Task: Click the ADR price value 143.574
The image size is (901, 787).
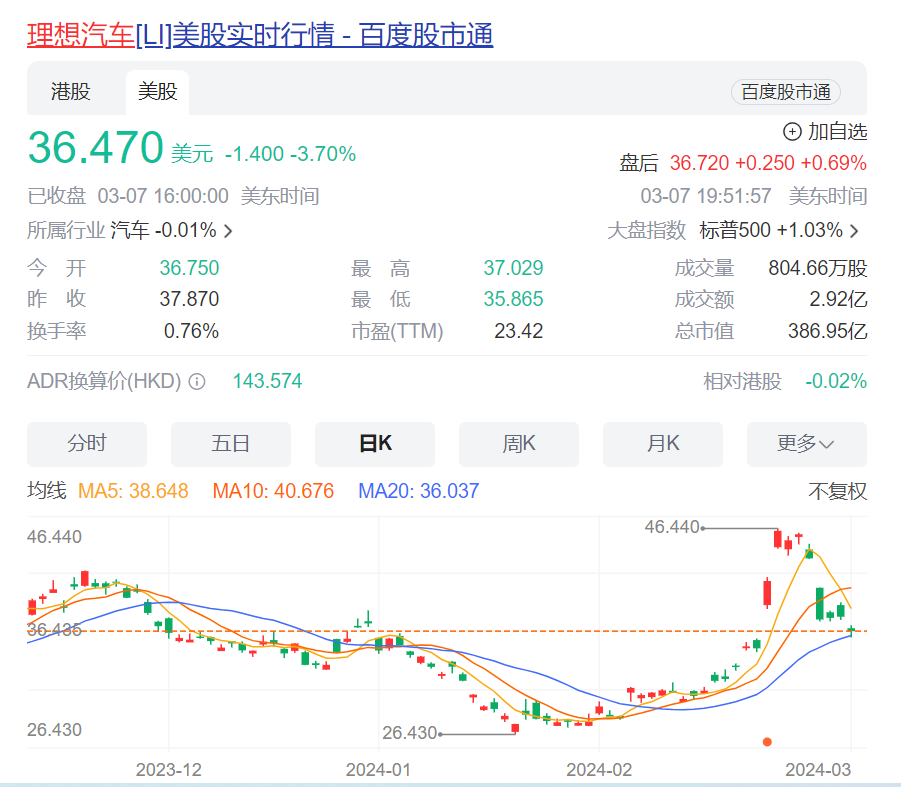Action: [x=267, y=381]
